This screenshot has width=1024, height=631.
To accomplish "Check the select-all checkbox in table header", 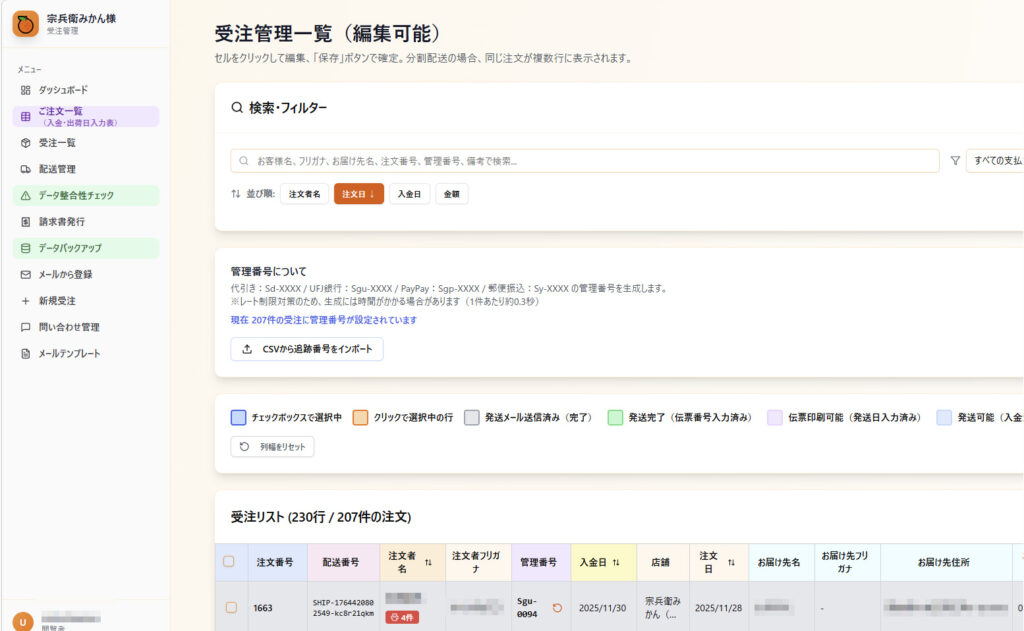I will tap(231, 562).
